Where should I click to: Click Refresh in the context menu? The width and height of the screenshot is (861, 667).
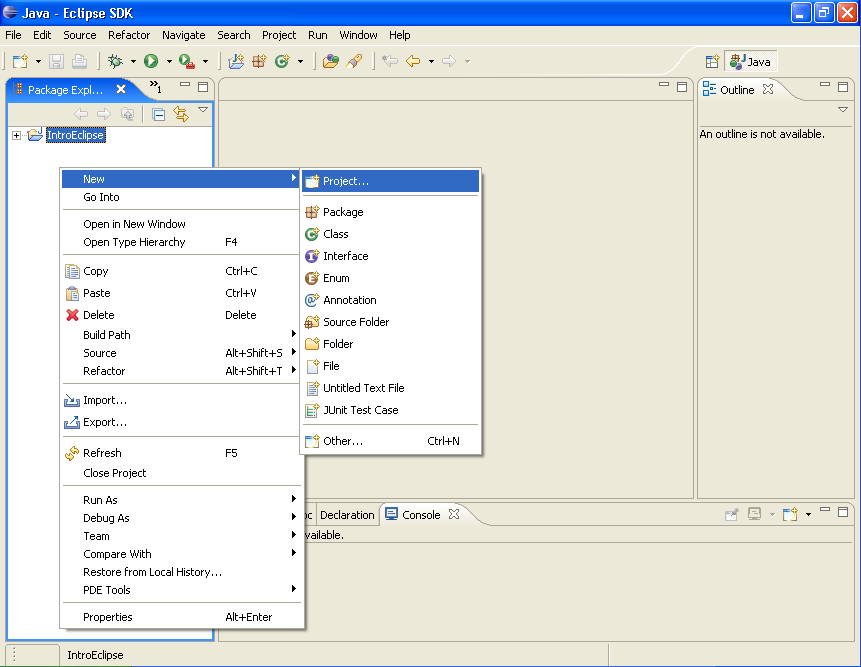pyautogui.click(x=182, y=453)
